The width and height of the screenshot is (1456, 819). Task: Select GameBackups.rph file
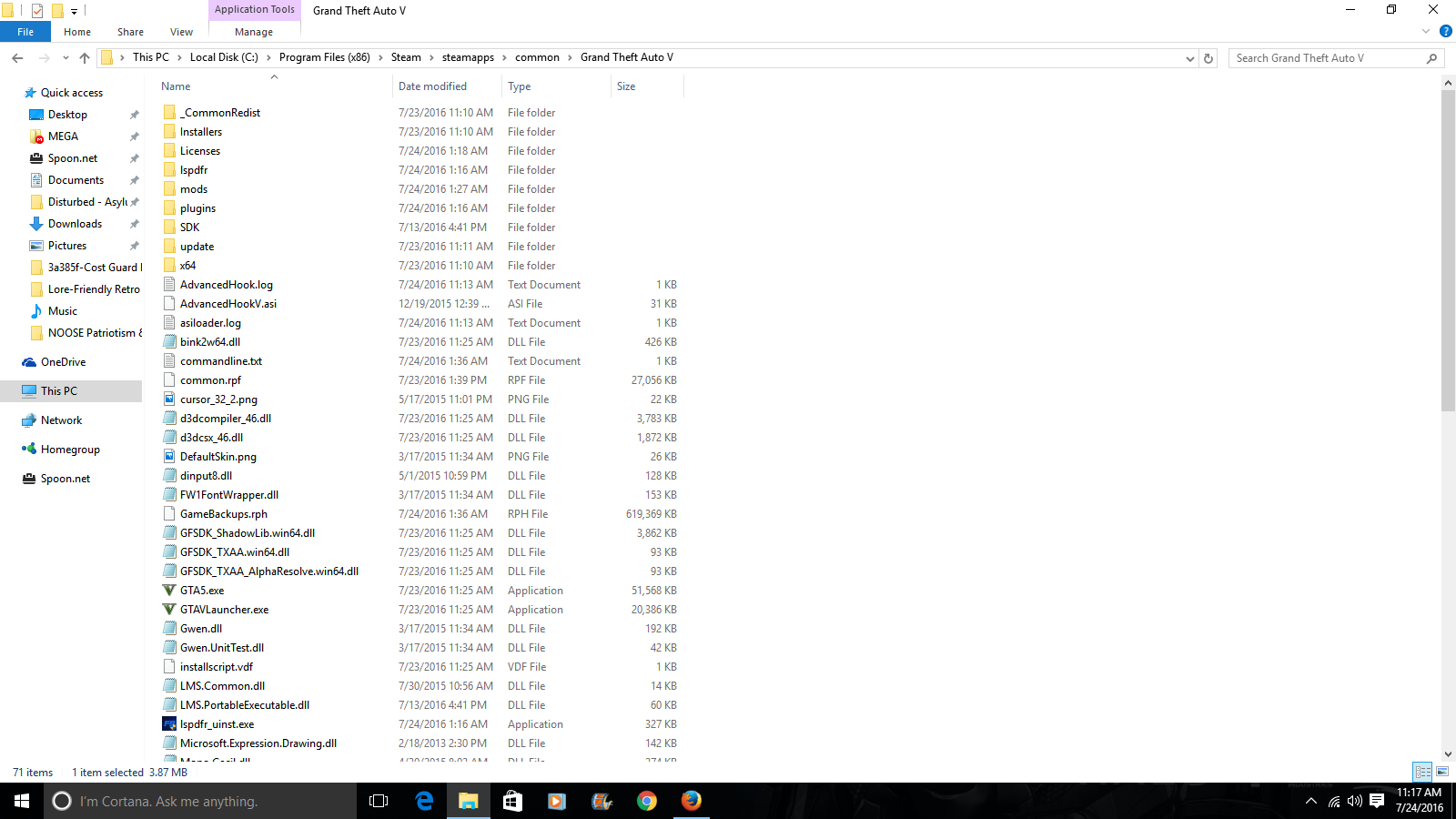pyautogui.click(x=224, y=514)
